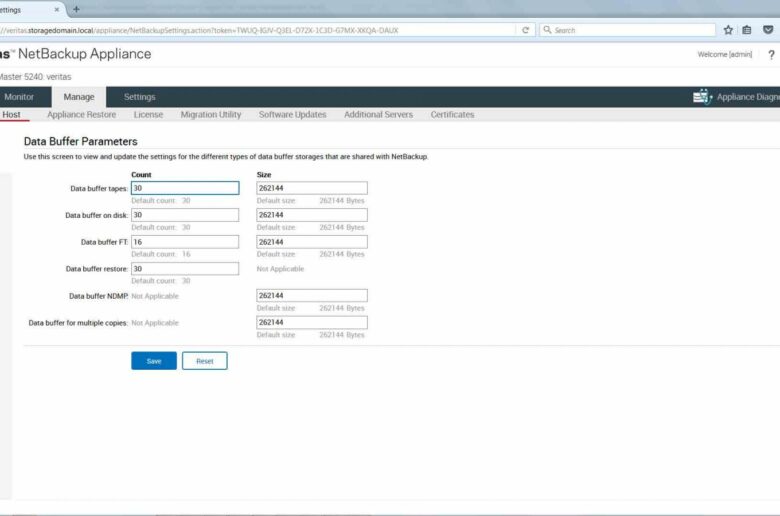
Task: Open the Settings main tab
Action: click(x=139, y=97)
